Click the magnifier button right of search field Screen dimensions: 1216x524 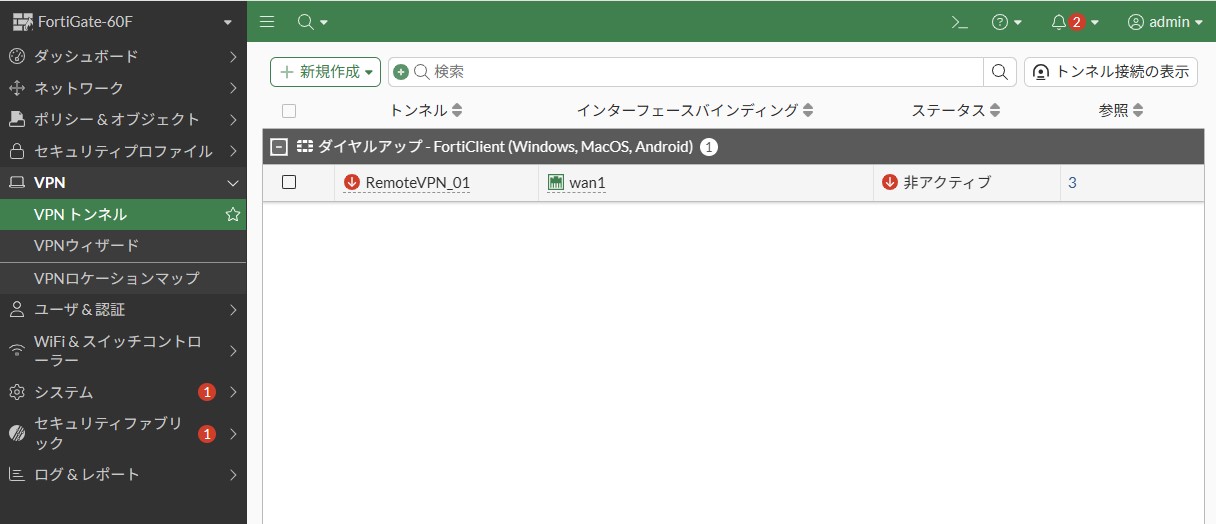pos(1000,72)
